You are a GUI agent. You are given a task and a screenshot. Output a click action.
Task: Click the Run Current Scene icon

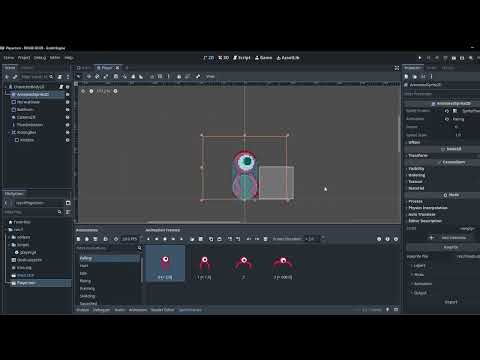pyautogui.click(x=454, y=58)
